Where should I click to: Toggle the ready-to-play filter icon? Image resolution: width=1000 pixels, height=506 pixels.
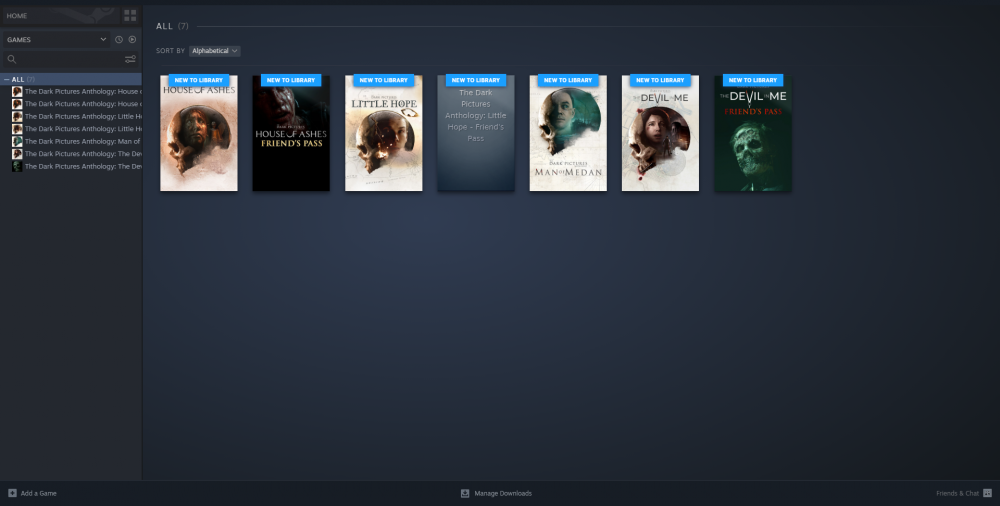(131, 39)
